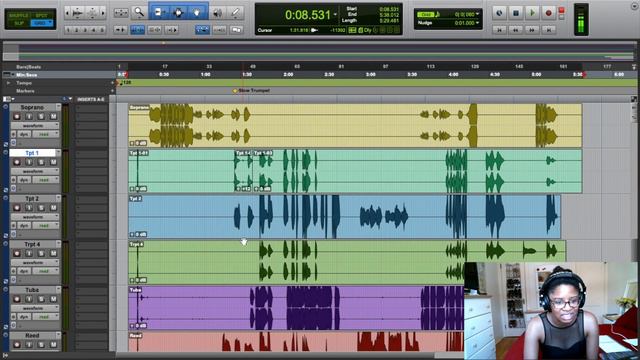Recall zoom preset 3
Image resolution: width=640 pixels, height=360 pixels.
point(85,30)
